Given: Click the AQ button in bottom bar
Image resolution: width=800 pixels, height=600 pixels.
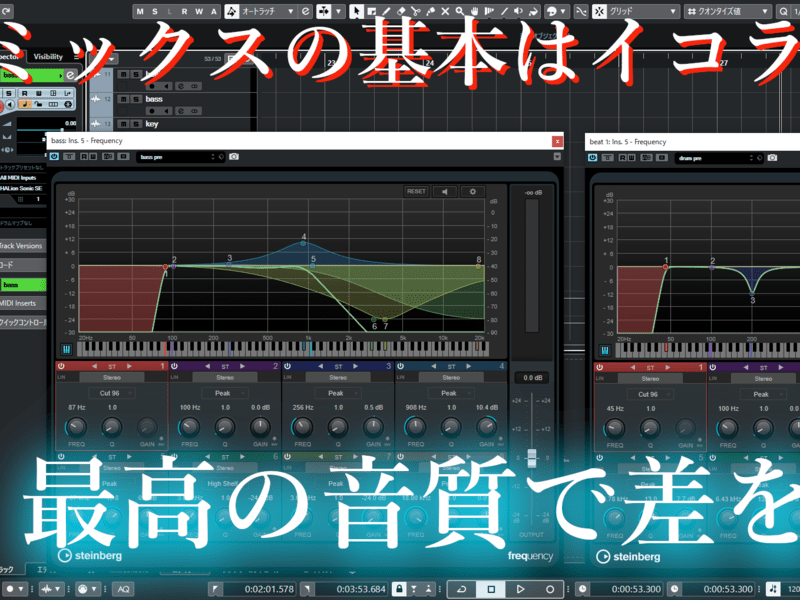Looking at the screenshot, I should [123, 588].
